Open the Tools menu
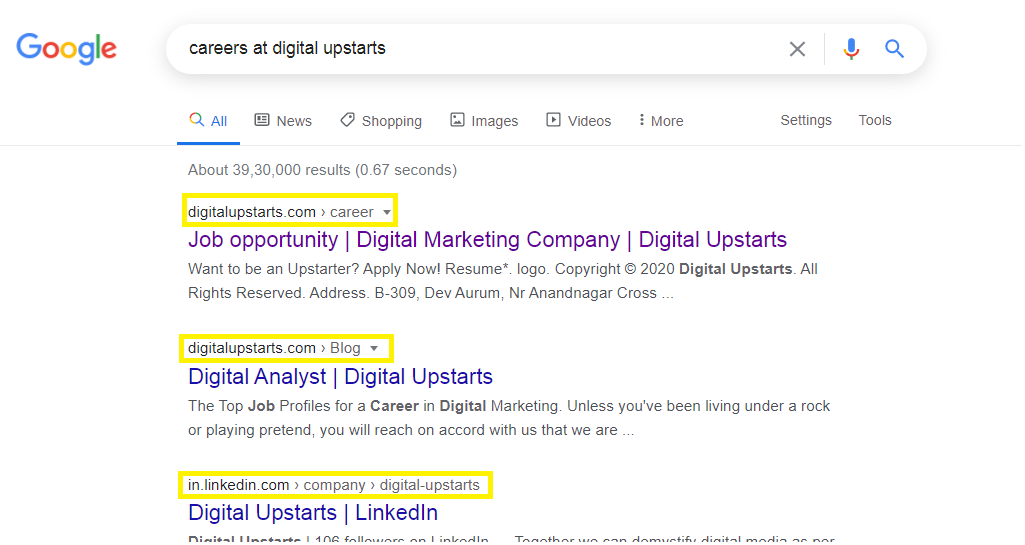The image size is (1025, 545). (x=875, y=120)
